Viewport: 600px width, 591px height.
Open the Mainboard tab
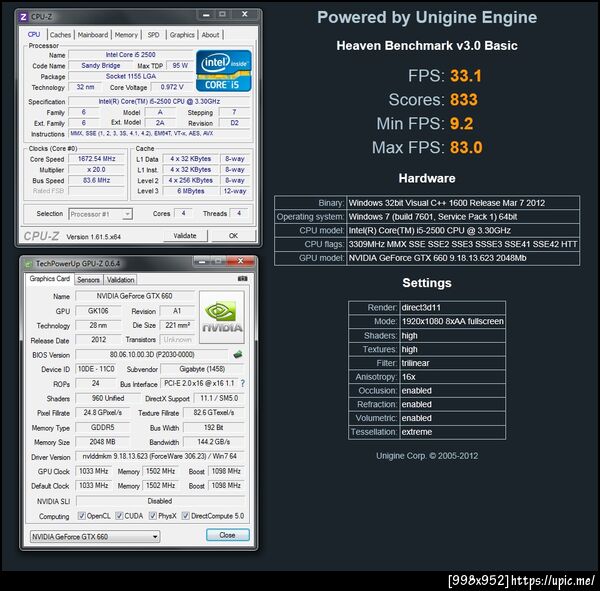pos(93,35)
